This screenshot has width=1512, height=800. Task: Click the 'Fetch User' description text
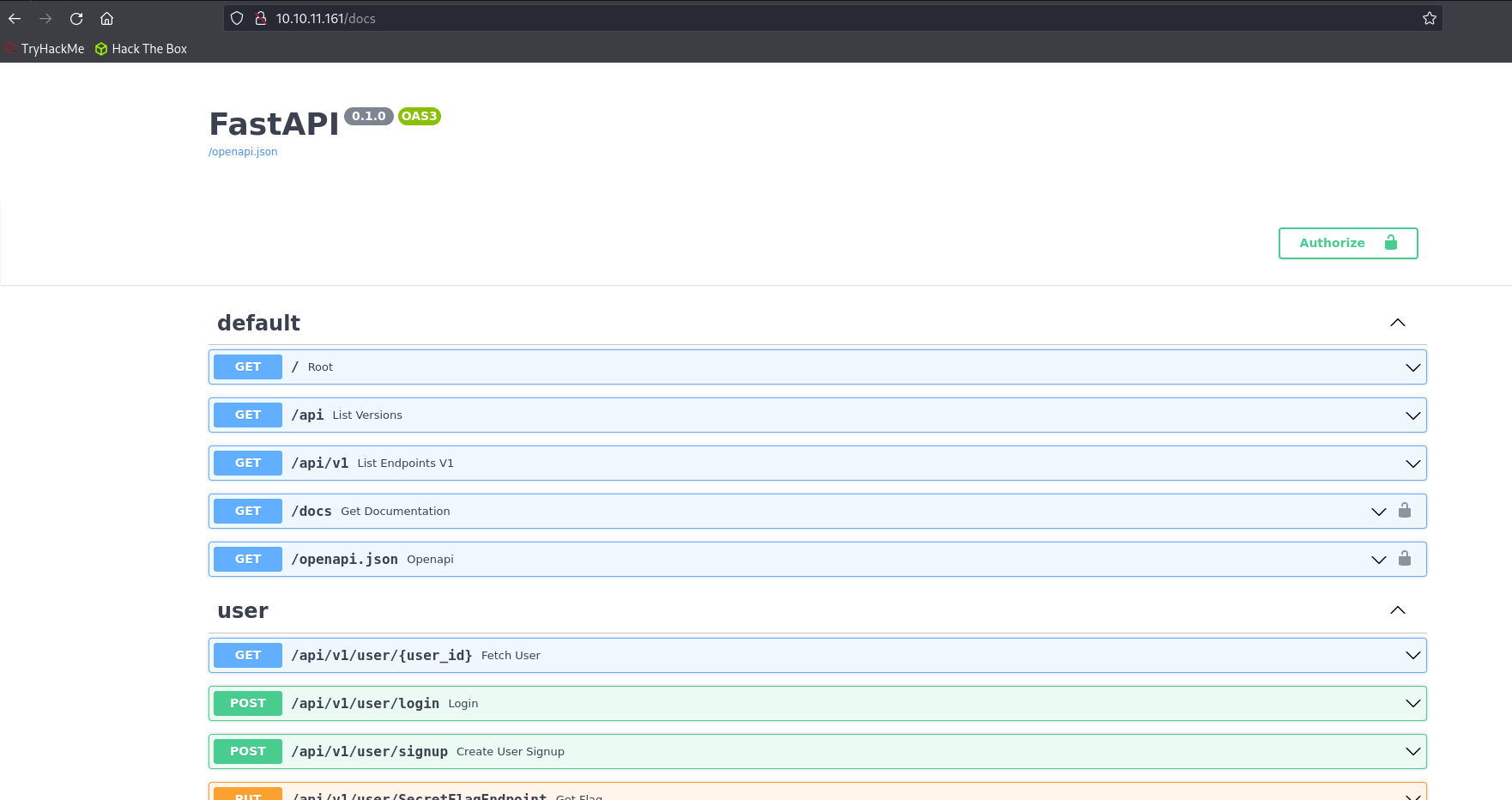pyautogui.click(x=511, y=655)
